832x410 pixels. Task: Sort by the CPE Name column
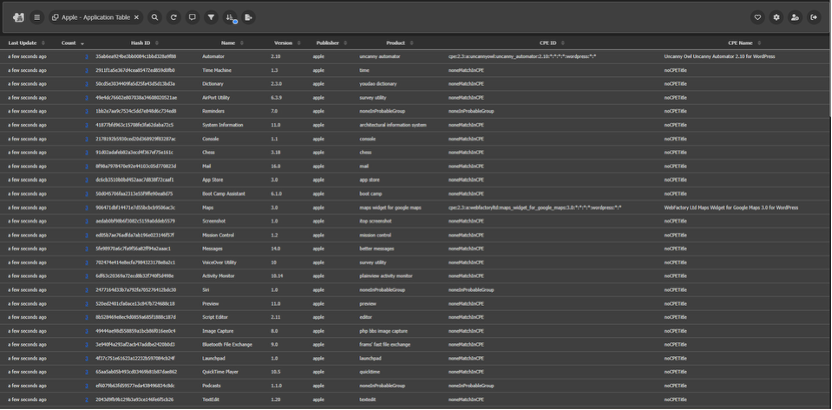[741, 43]
